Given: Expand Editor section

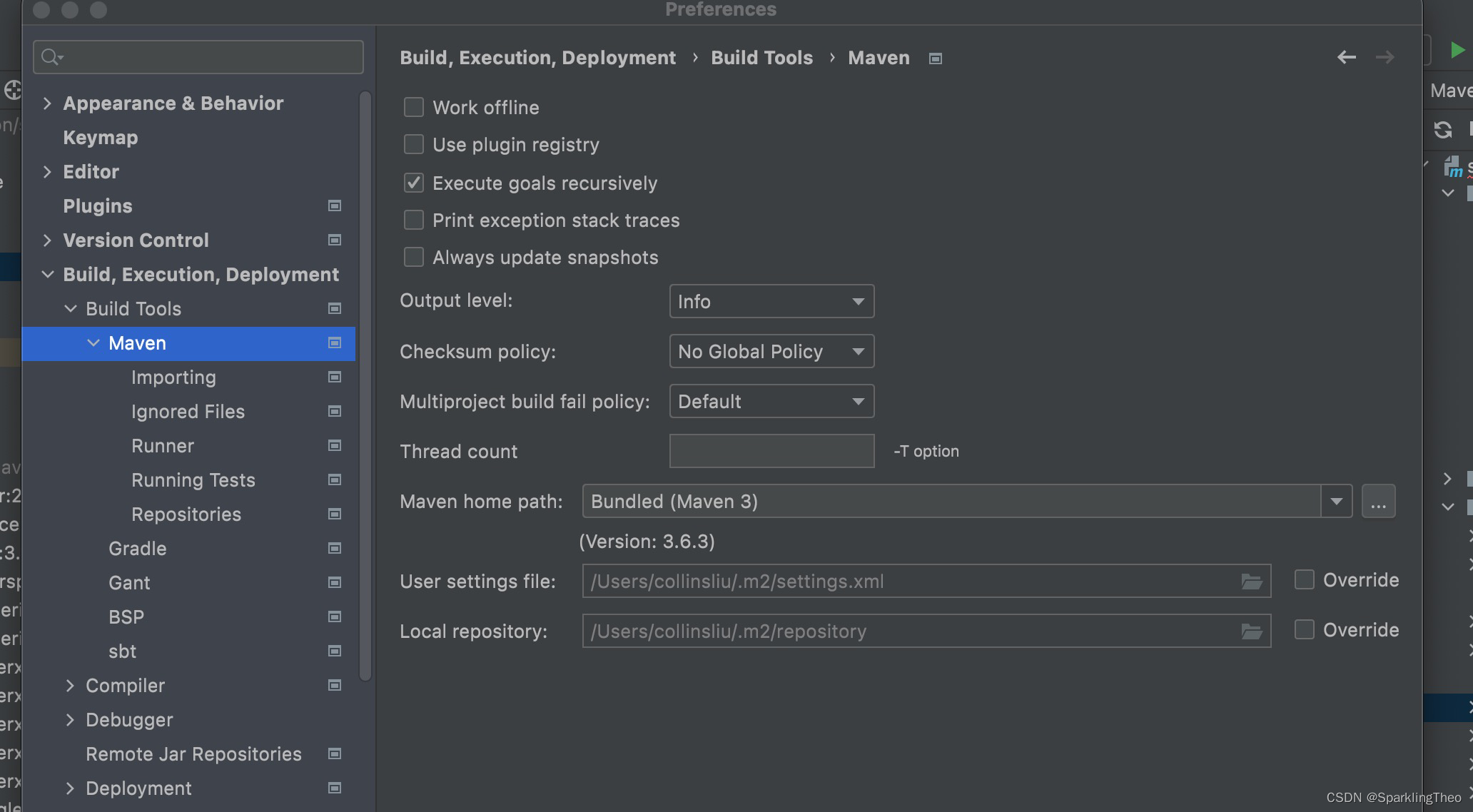Looking at the screenshot, I should pyautogui.click(x=47, y=172).
